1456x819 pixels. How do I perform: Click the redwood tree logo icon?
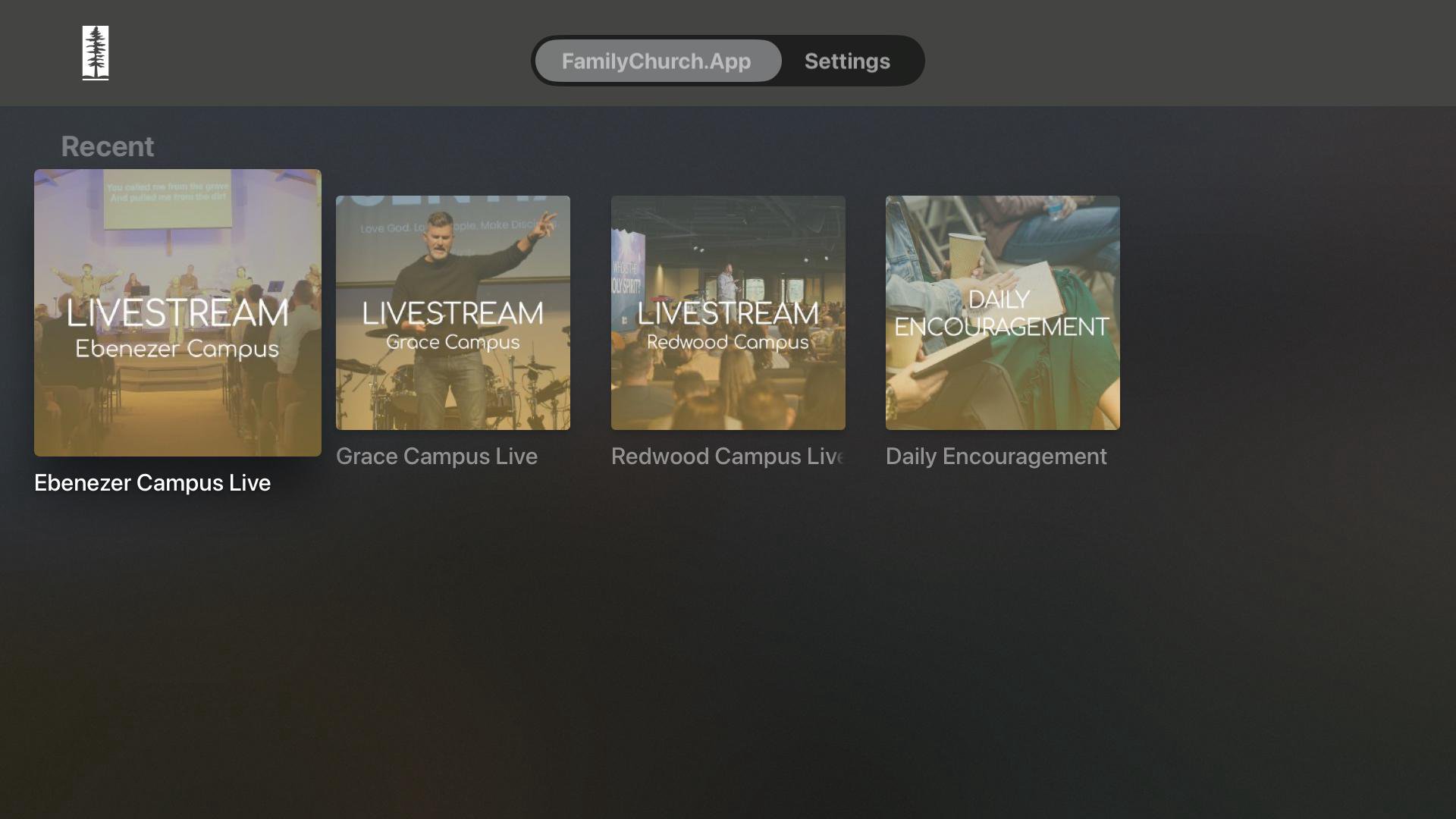click(x=96, y=53)
